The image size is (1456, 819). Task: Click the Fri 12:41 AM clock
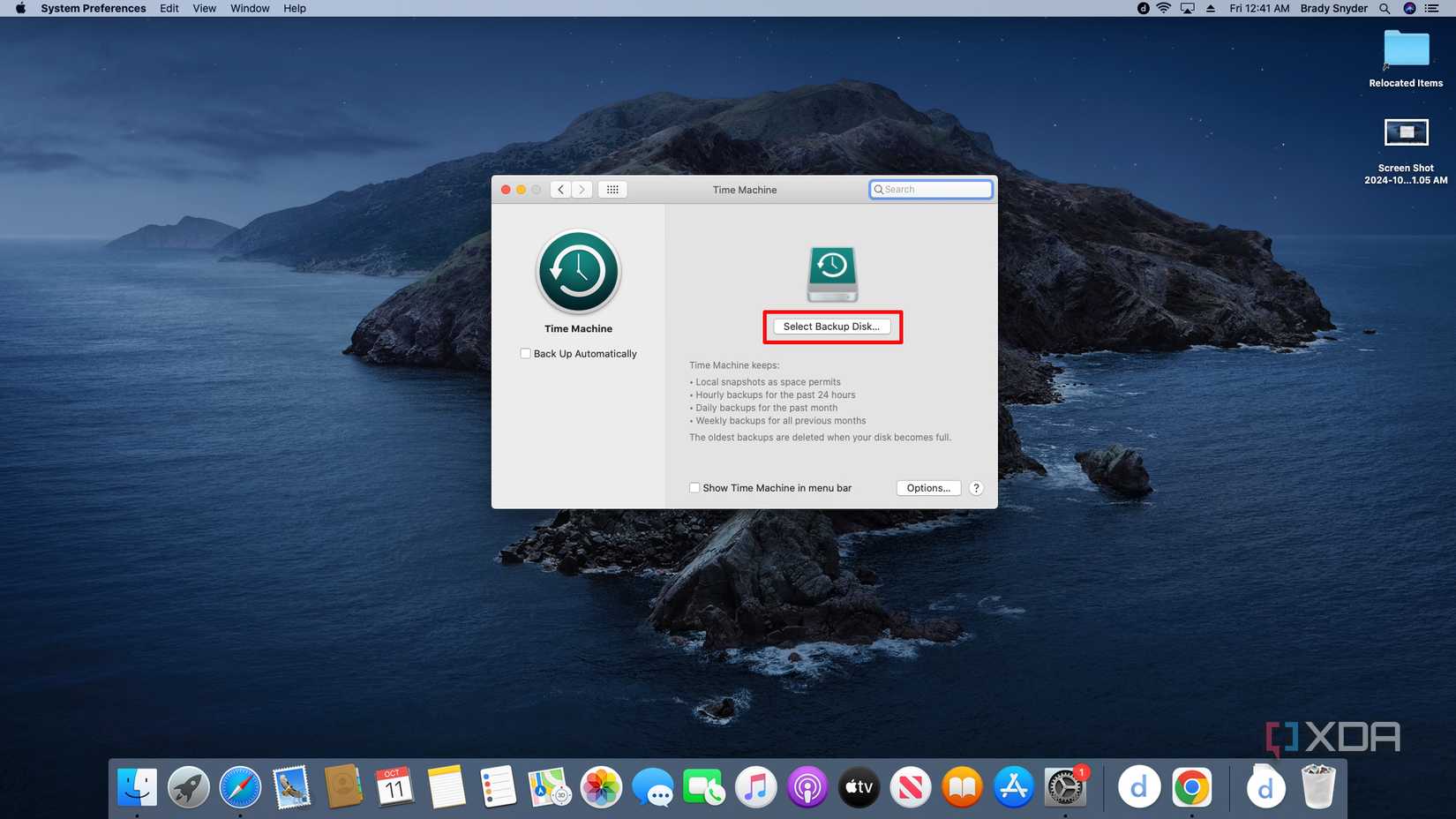pyautogui.click(x=1259, y=8)
